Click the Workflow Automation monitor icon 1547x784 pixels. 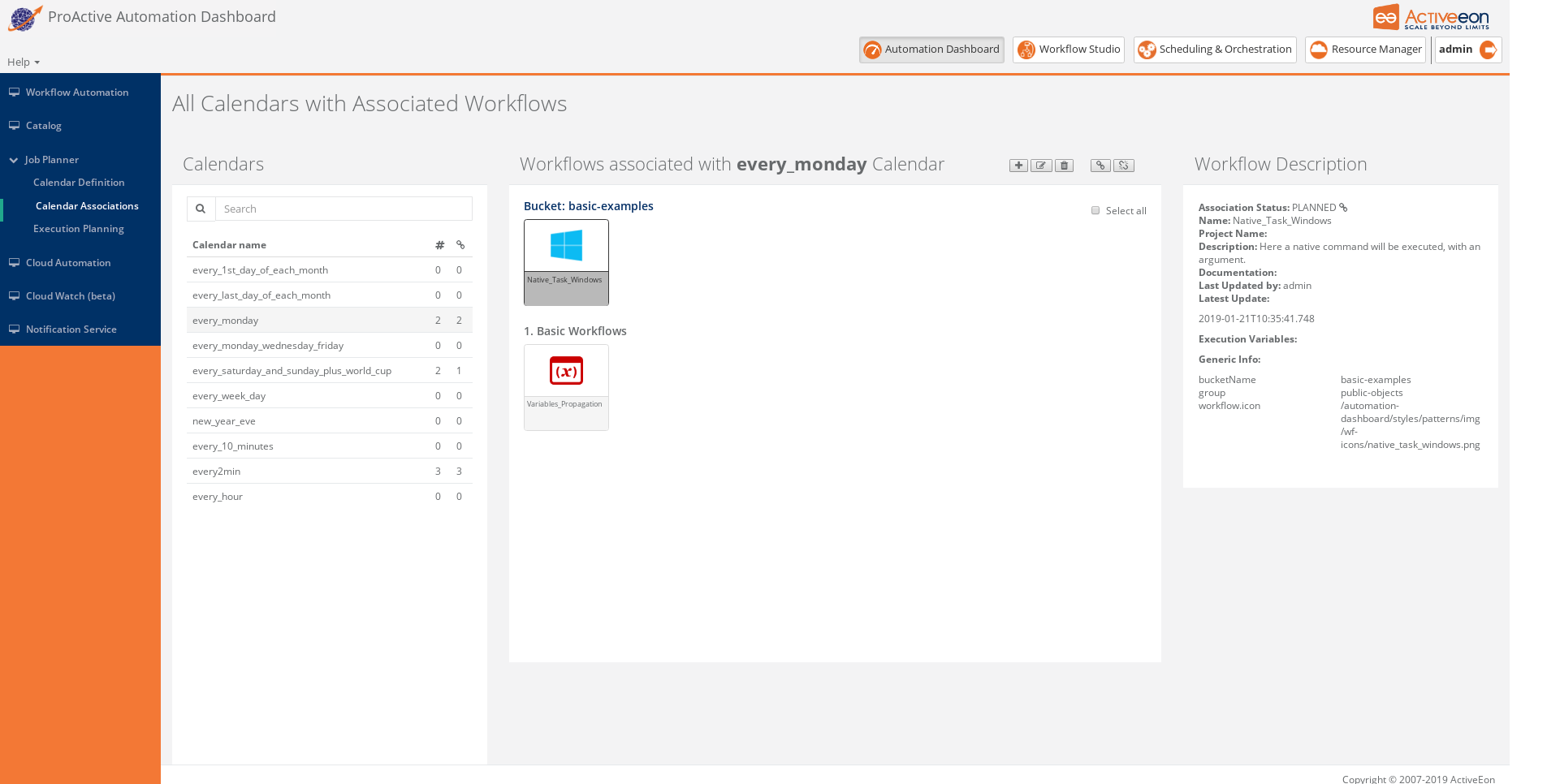coord(14,93)
